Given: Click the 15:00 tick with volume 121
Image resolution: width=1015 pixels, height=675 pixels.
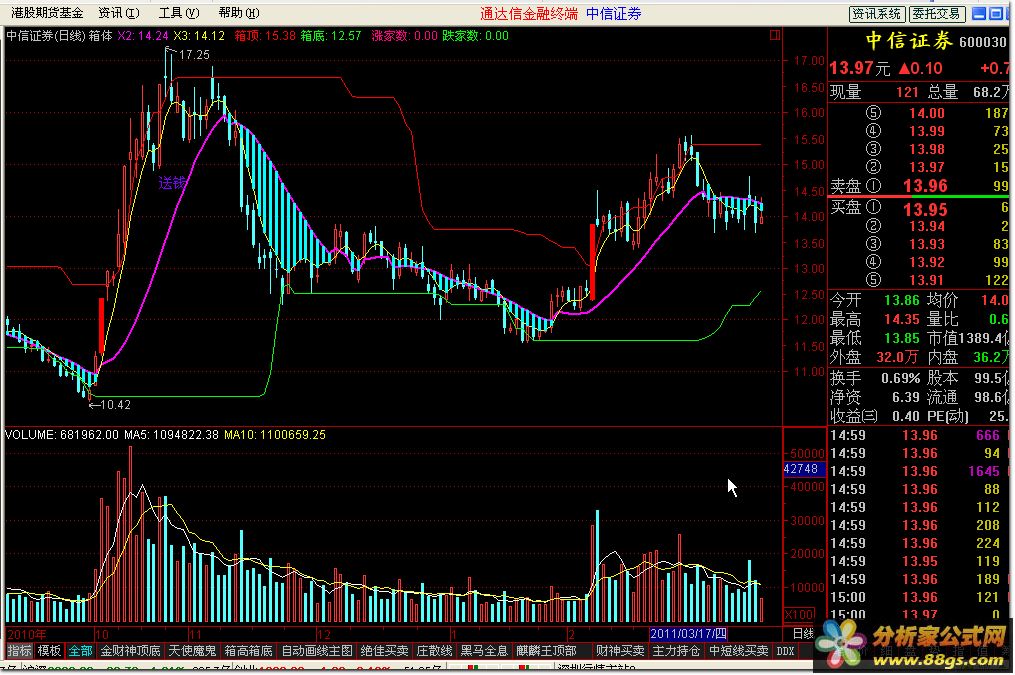Looking at the screenshot, I should (x=919, y=597).
